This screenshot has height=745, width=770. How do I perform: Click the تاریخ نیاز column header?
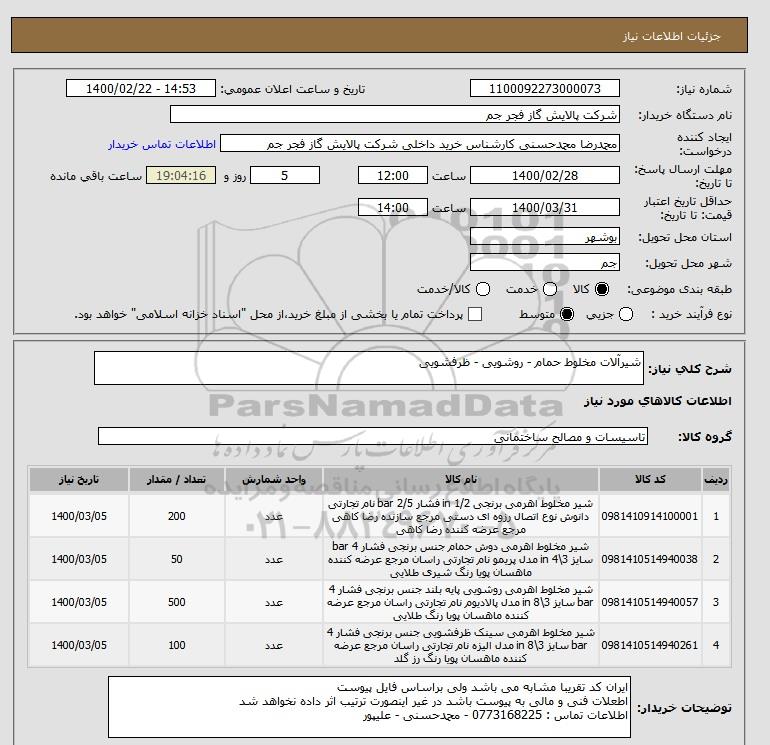(x=79, y=480)
